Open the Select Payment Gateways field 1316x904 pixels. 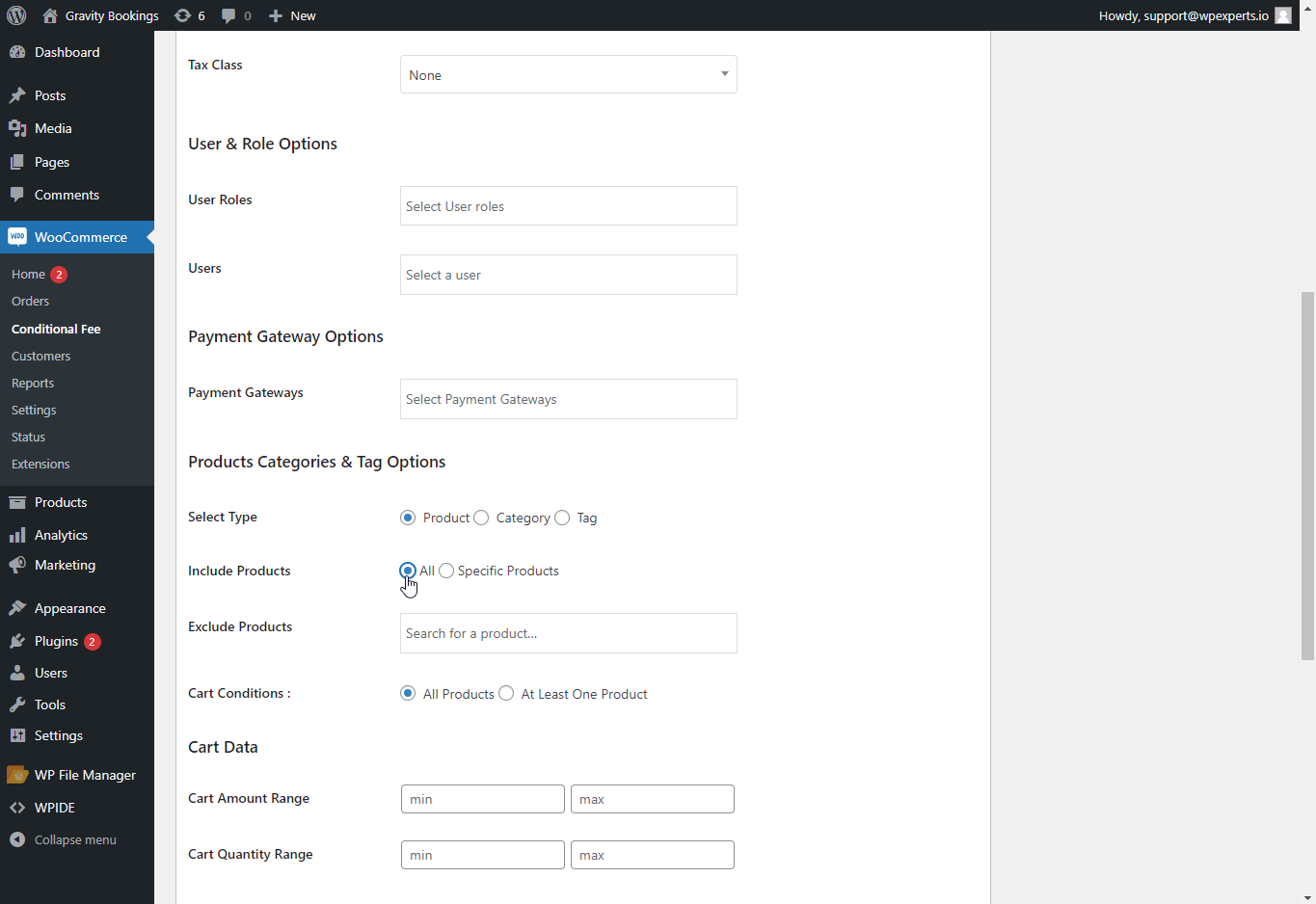click(x=569, y=399)
